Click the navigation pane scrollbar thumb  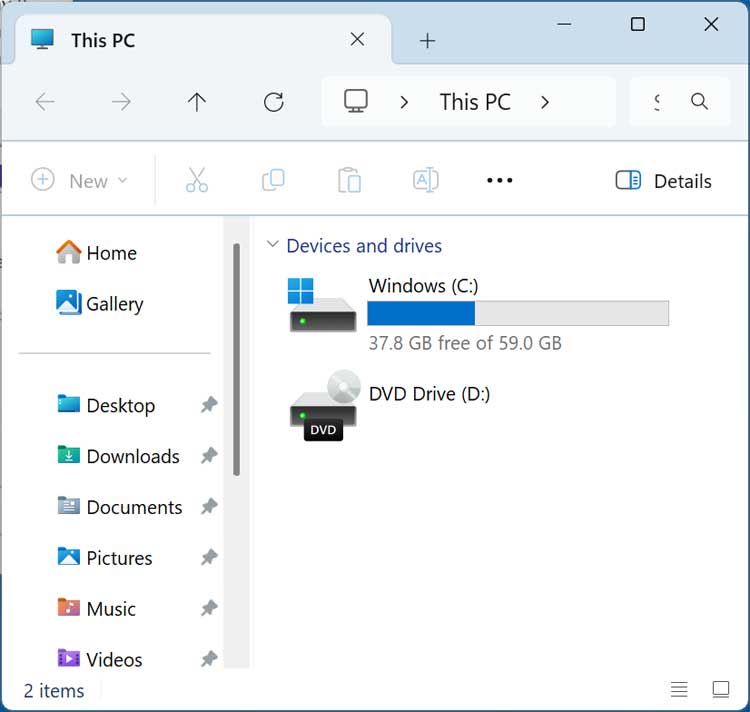(236, 360)
